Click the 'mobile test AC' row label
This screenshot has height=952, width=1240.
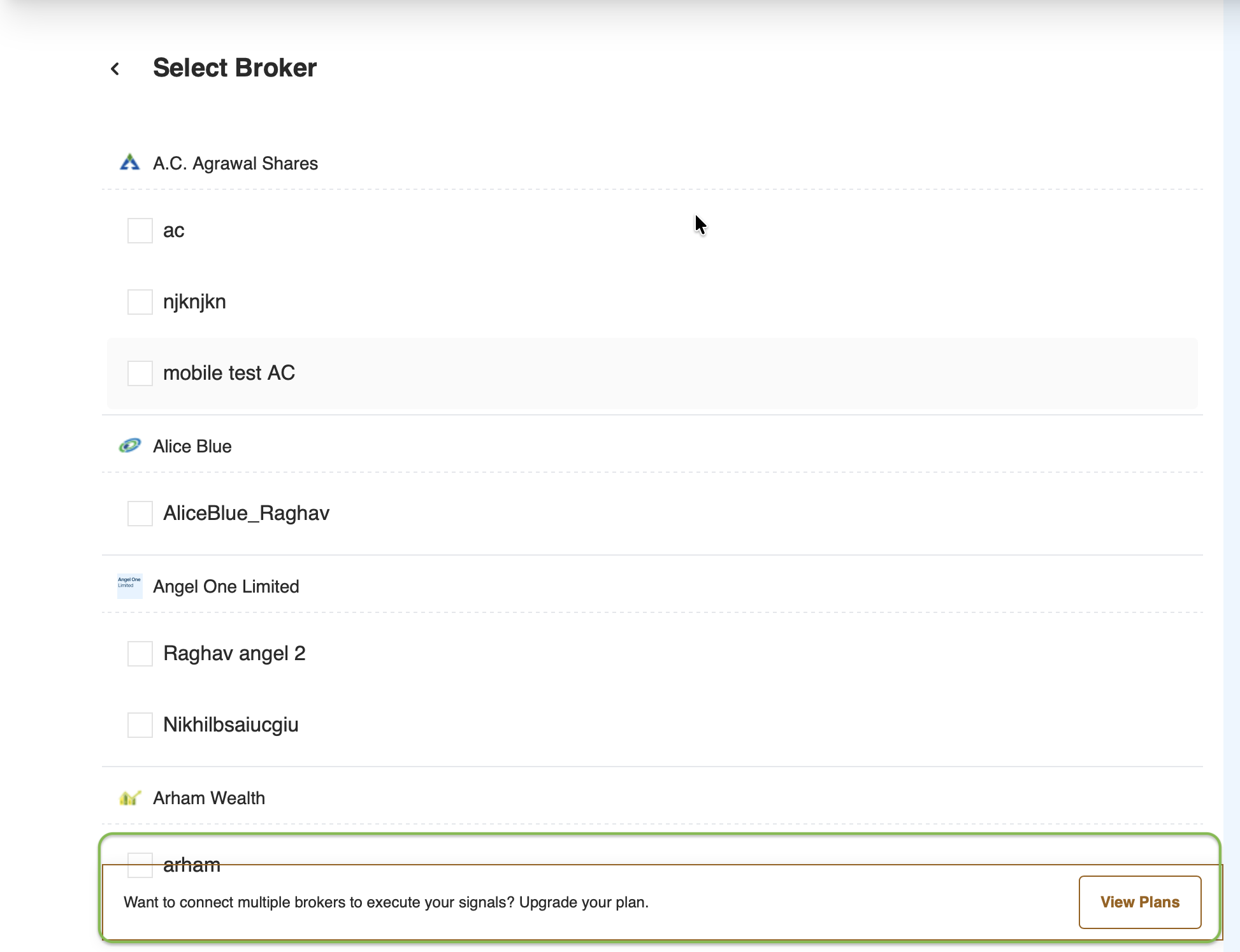(x=229, y=373)
